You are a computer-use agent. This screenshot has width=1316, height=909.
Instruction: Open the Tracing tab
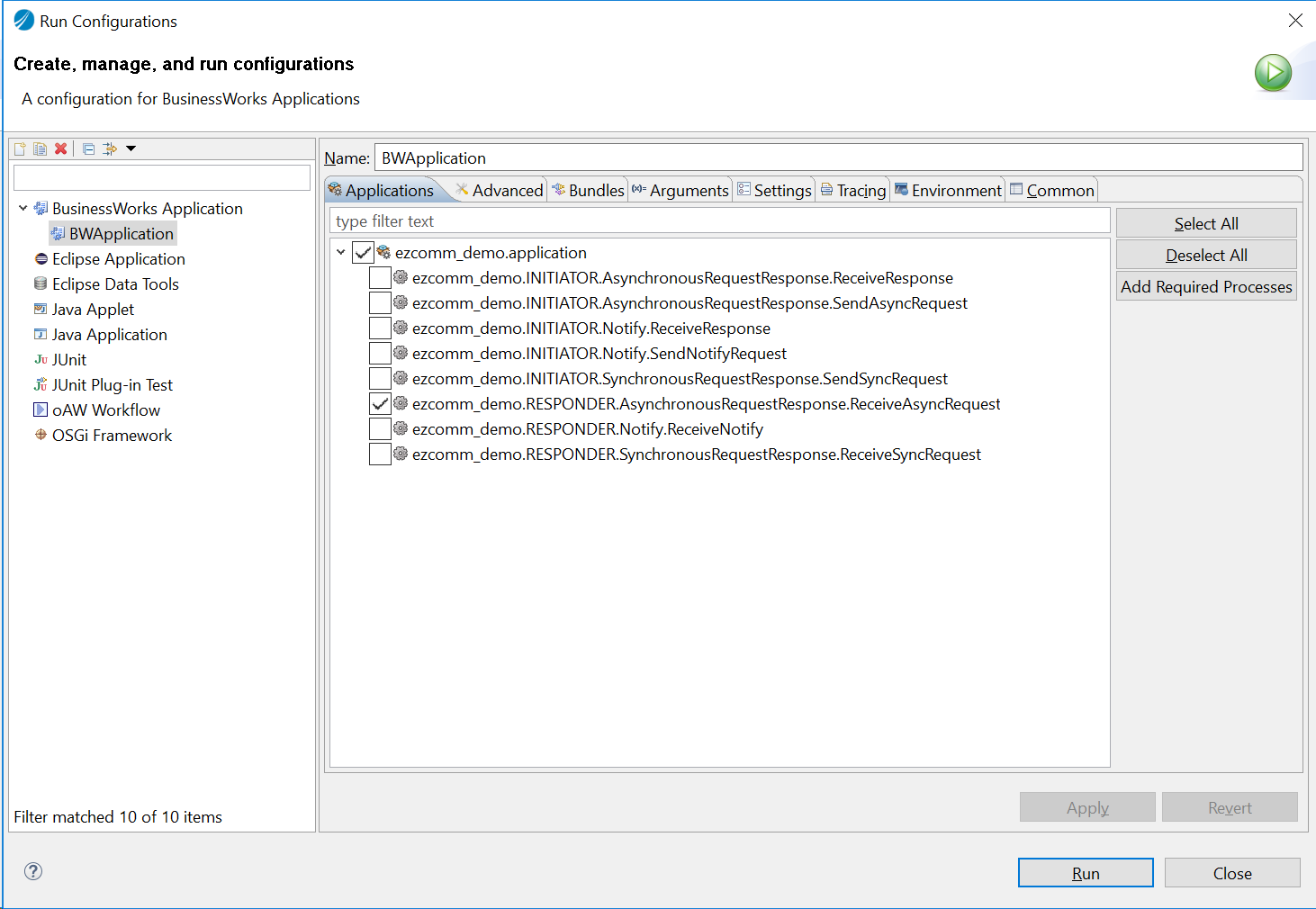[853, 190]
